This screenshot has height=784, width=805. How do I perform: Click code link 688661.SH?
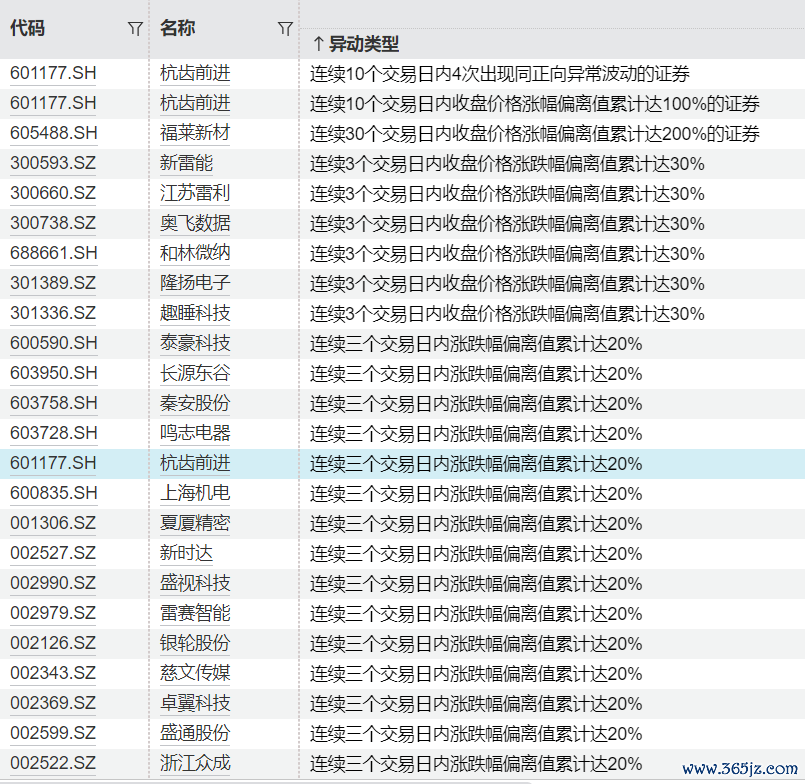(53, 253)
